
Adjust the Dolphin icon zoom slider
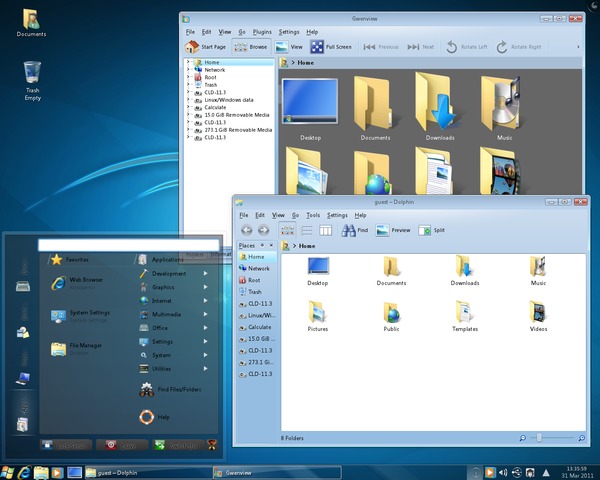[540, 438]
